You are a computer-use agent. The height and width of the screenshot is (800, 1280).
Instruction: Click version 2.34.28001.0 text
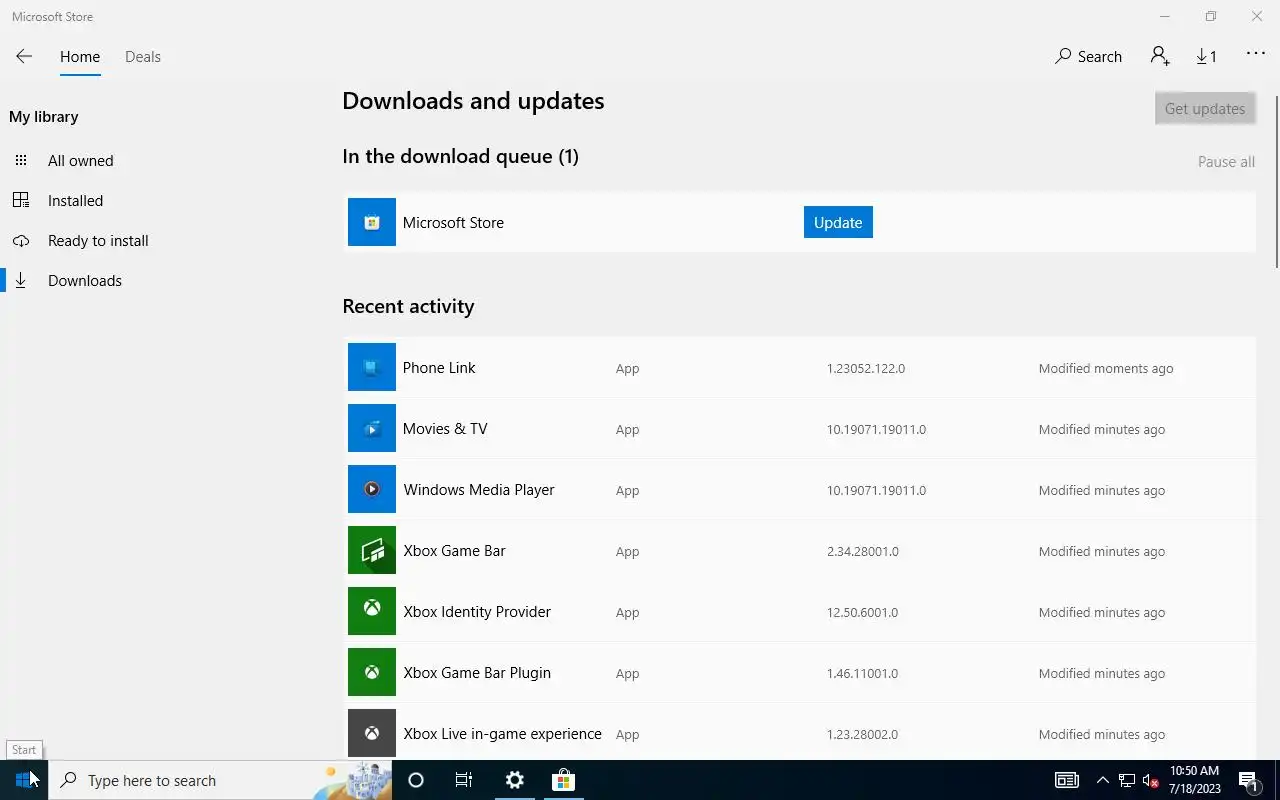click(x=863, y=551)
